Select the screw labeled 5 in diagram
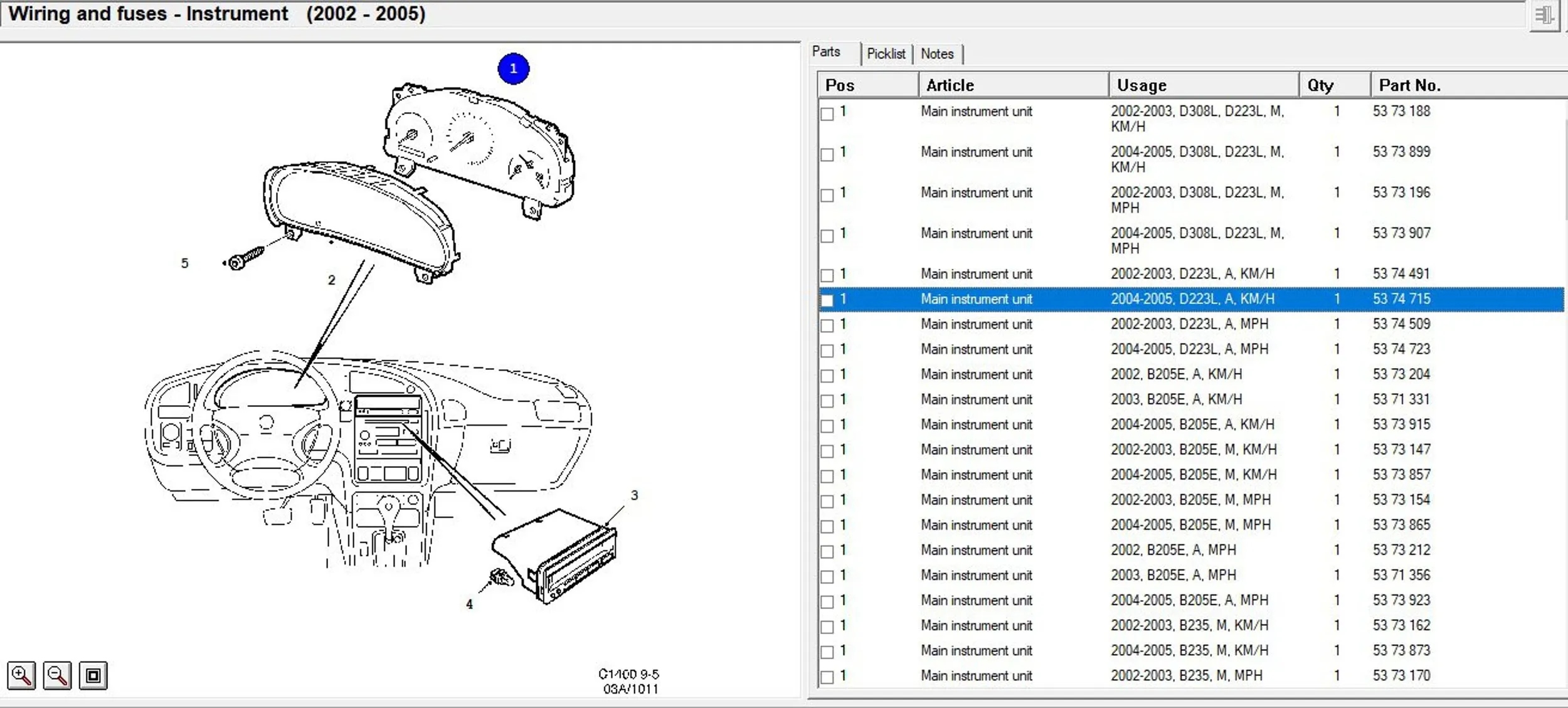This screenshot has height=708, width=1568. pyautogui.click(x=245, y=258)
